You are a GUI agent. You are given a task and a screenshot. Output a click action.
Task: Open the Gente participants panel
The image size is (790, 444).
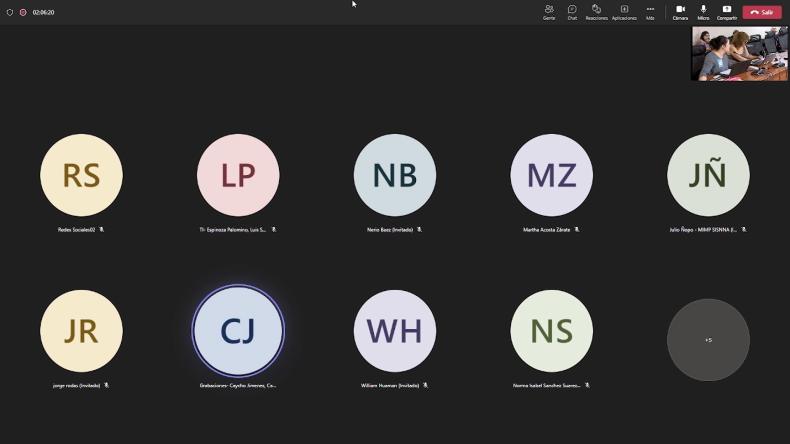(549, 12)
